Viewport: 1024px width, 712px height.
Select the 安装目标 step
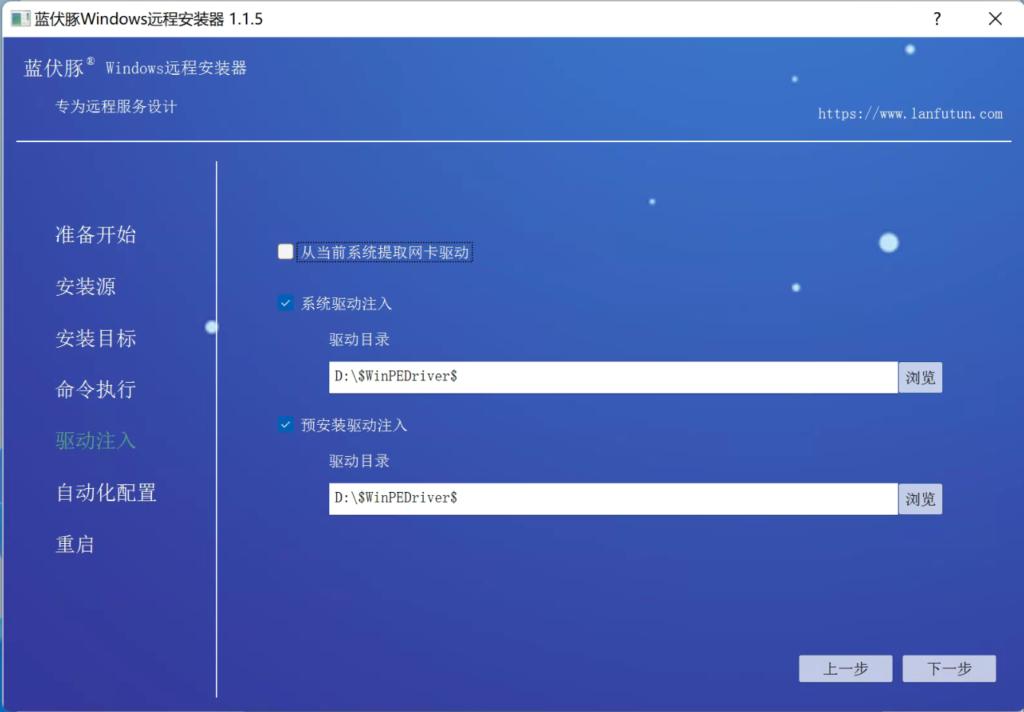click(95, 339)
